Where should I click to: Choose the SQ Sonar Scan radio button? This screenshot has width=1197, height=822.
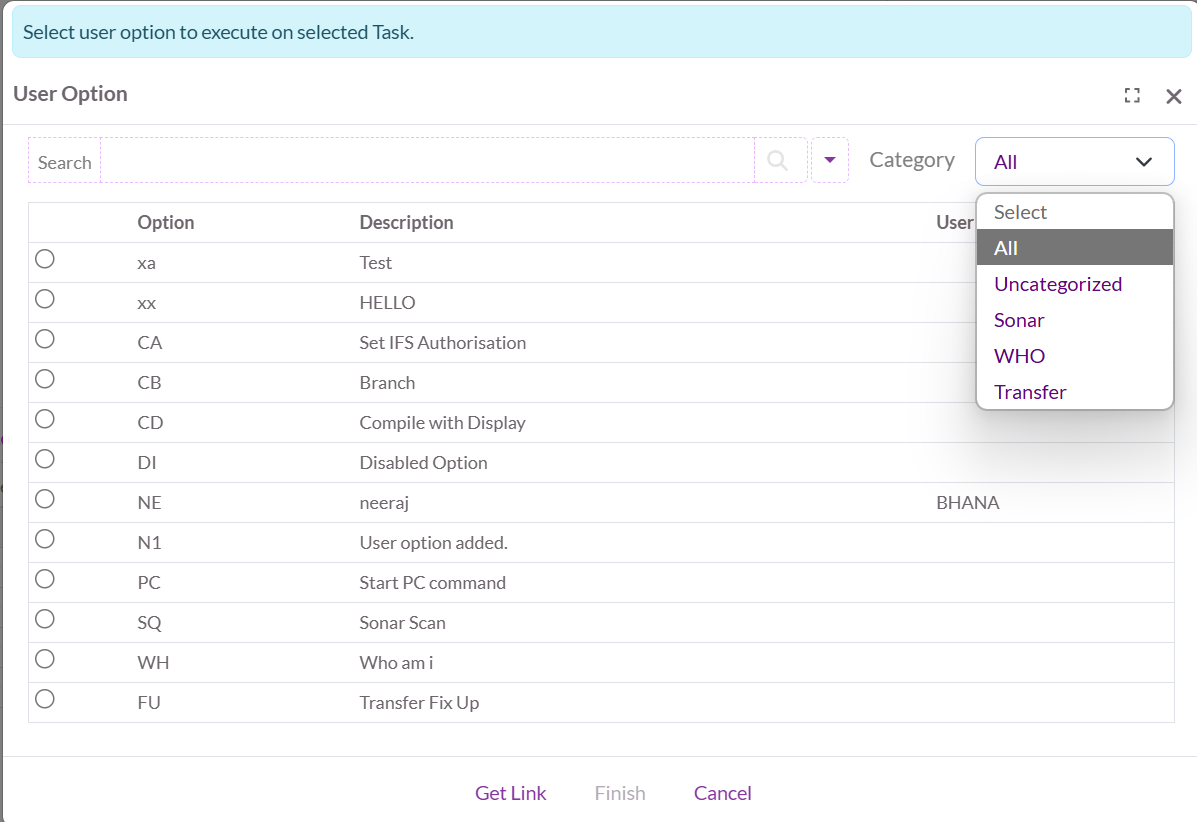tap(45, 619)
